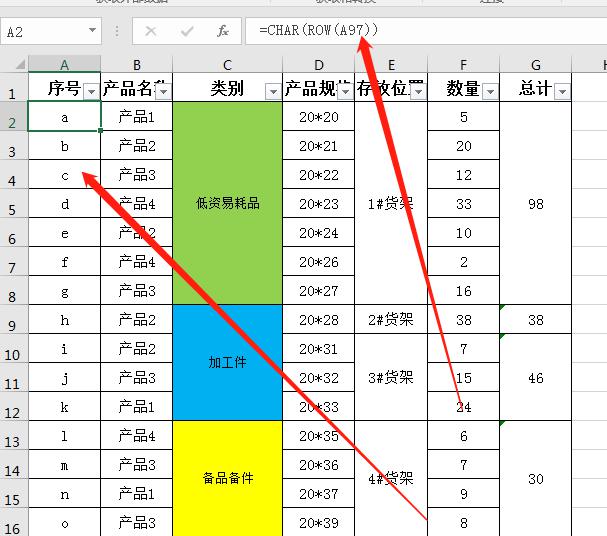
Task: Select row 9 header
Action: 14,320
